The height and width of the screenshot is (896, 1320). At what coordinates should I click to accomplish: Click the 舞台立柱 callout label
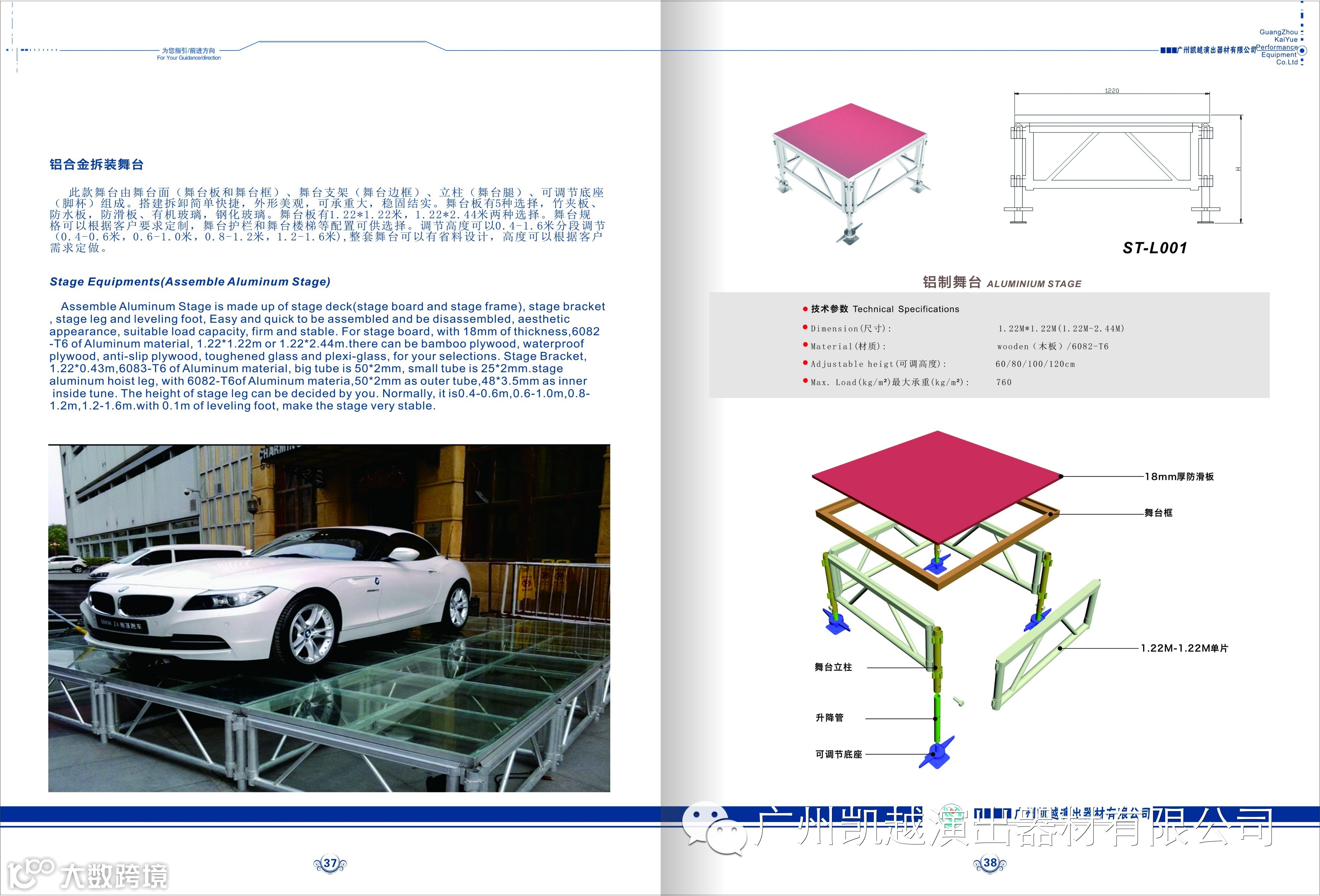tap(833, 667)
